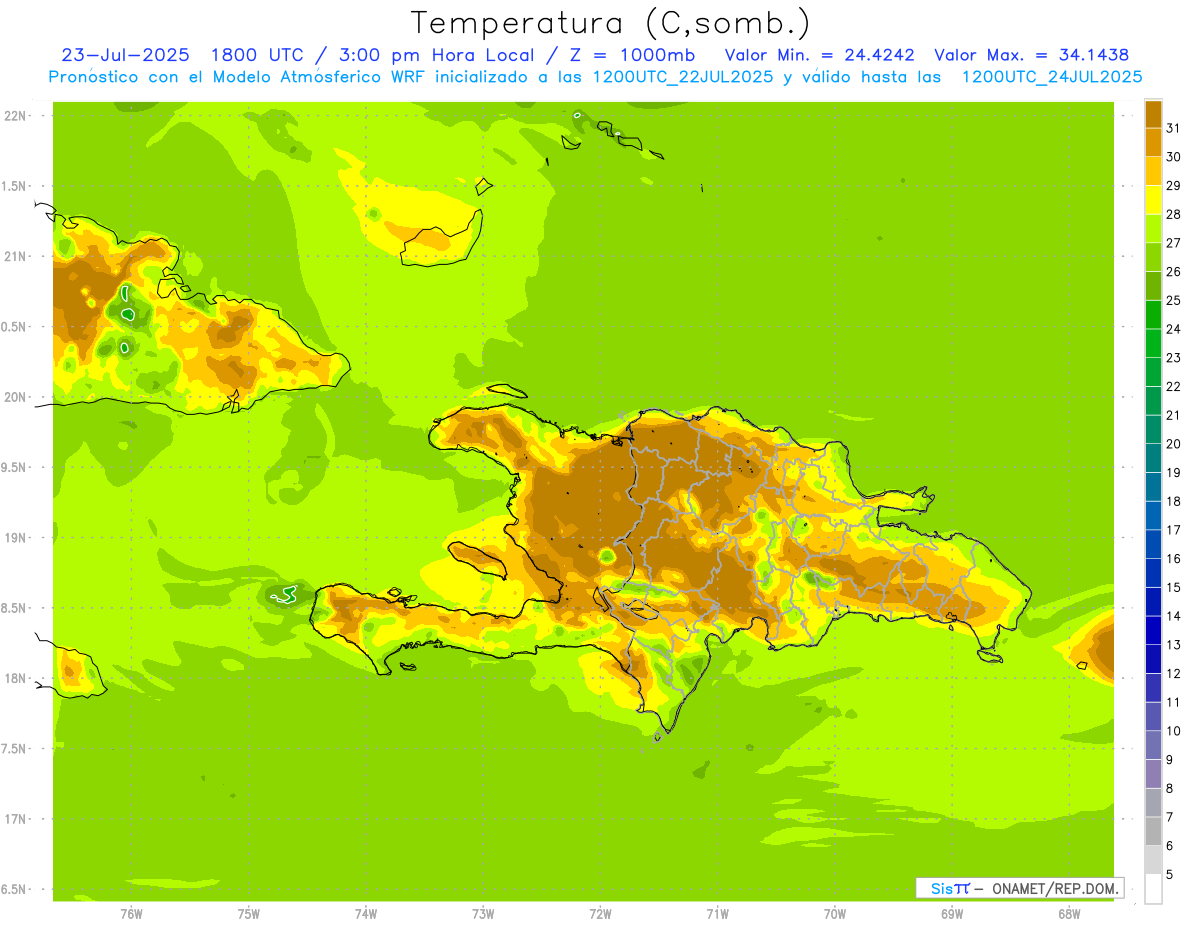The width and height of the screenshot is (1200, 927).
Task: Click the '1800 UTC' time text
Action: pyautogui.click(x=256, y=55)
